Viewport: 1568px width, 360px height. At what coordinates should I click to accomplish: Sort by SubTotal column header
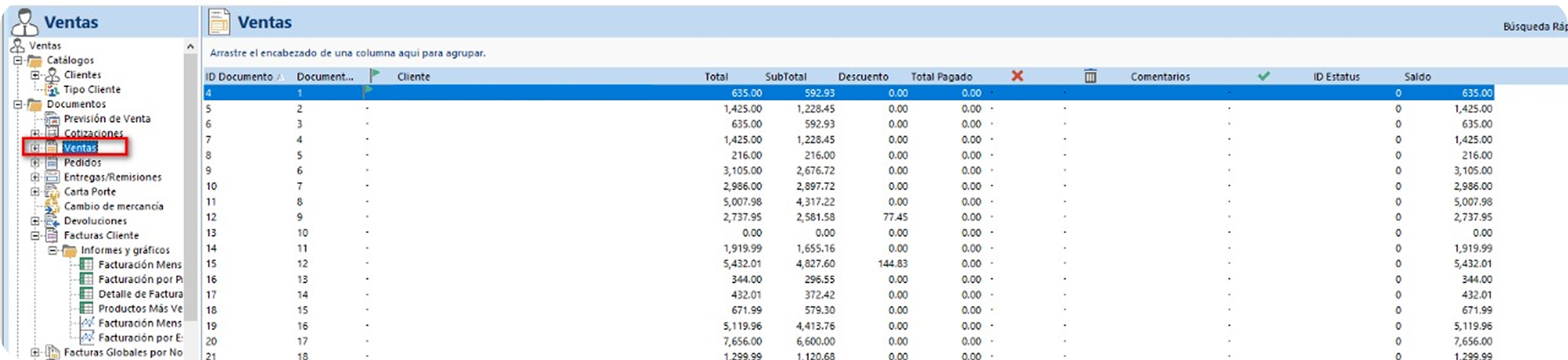(x=786, y=77)
